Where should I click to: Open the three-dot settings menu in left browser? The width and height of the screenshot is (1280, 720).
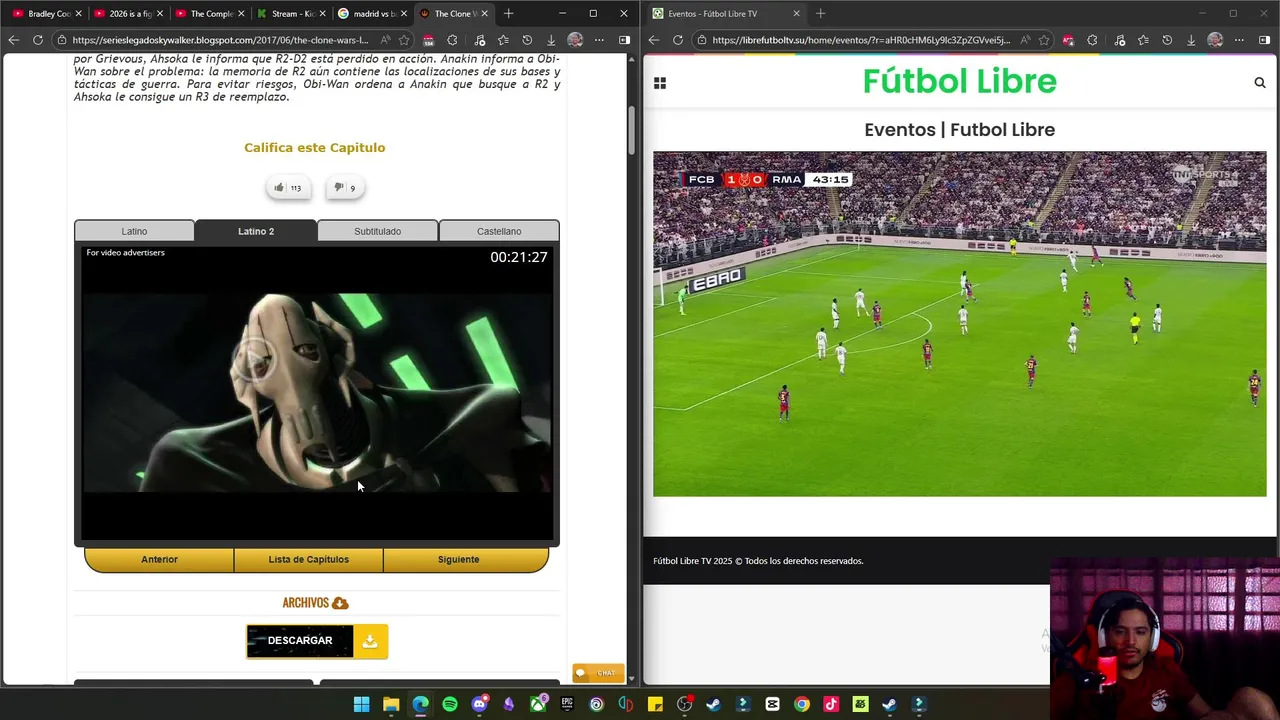pyautogui.click(x=599, y=40)
